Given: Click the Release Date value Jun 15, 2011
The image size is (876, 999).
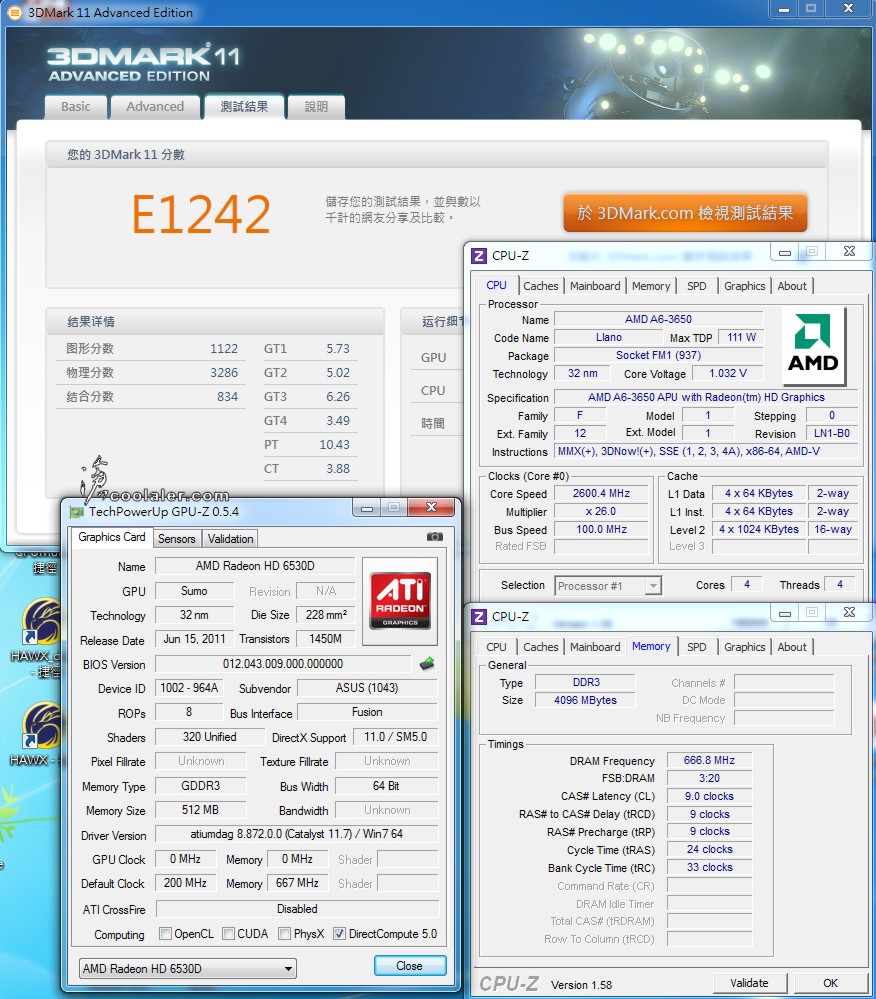Looking at the screenshot, I should (194, 639).
